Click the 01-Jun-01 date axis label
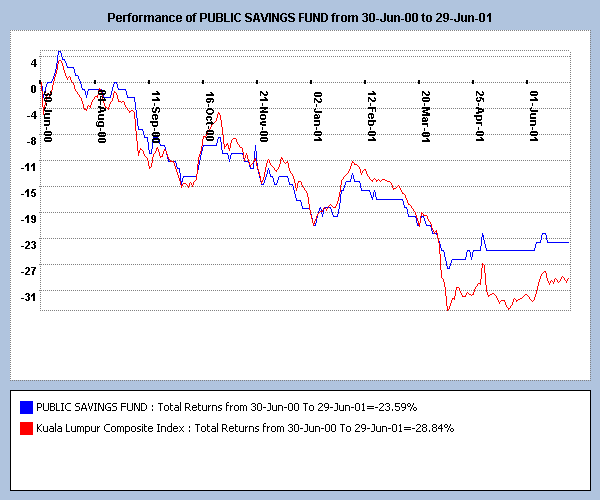 click(x=534, y=116)
